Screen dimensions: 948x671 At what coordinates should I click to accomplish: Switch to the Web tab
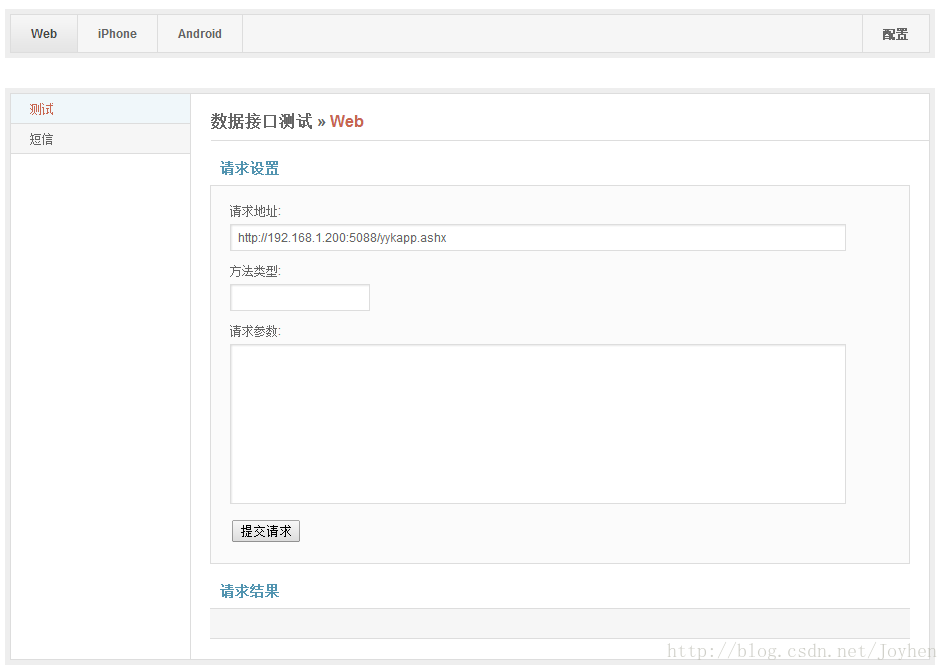[x=44, y=34]
